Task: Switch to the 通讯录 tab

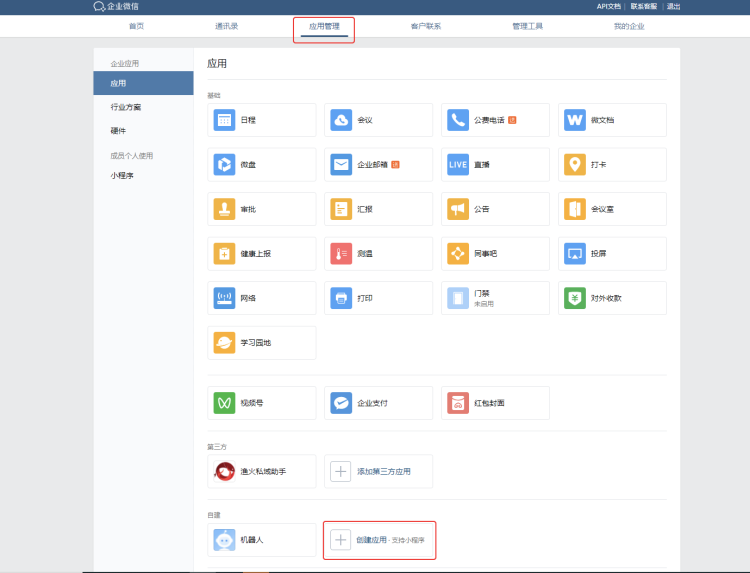Action: click(x=227, y=26)
